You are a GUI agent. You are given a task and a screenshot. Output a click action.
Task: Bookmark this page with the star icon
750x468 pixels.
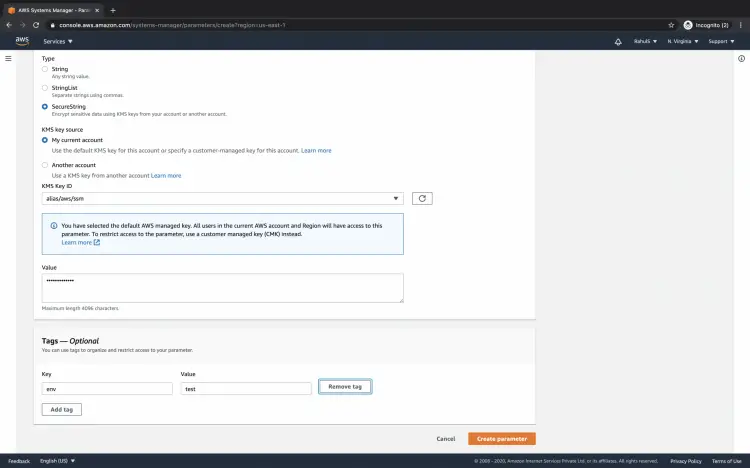point(671,25)
